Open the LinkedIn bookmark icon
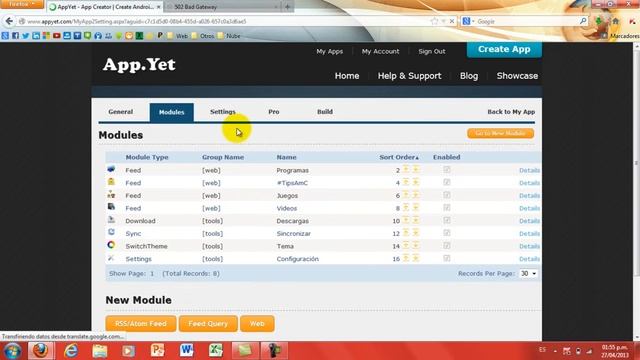The height and width of the screenshot is (360, 640). click(36, 36)
